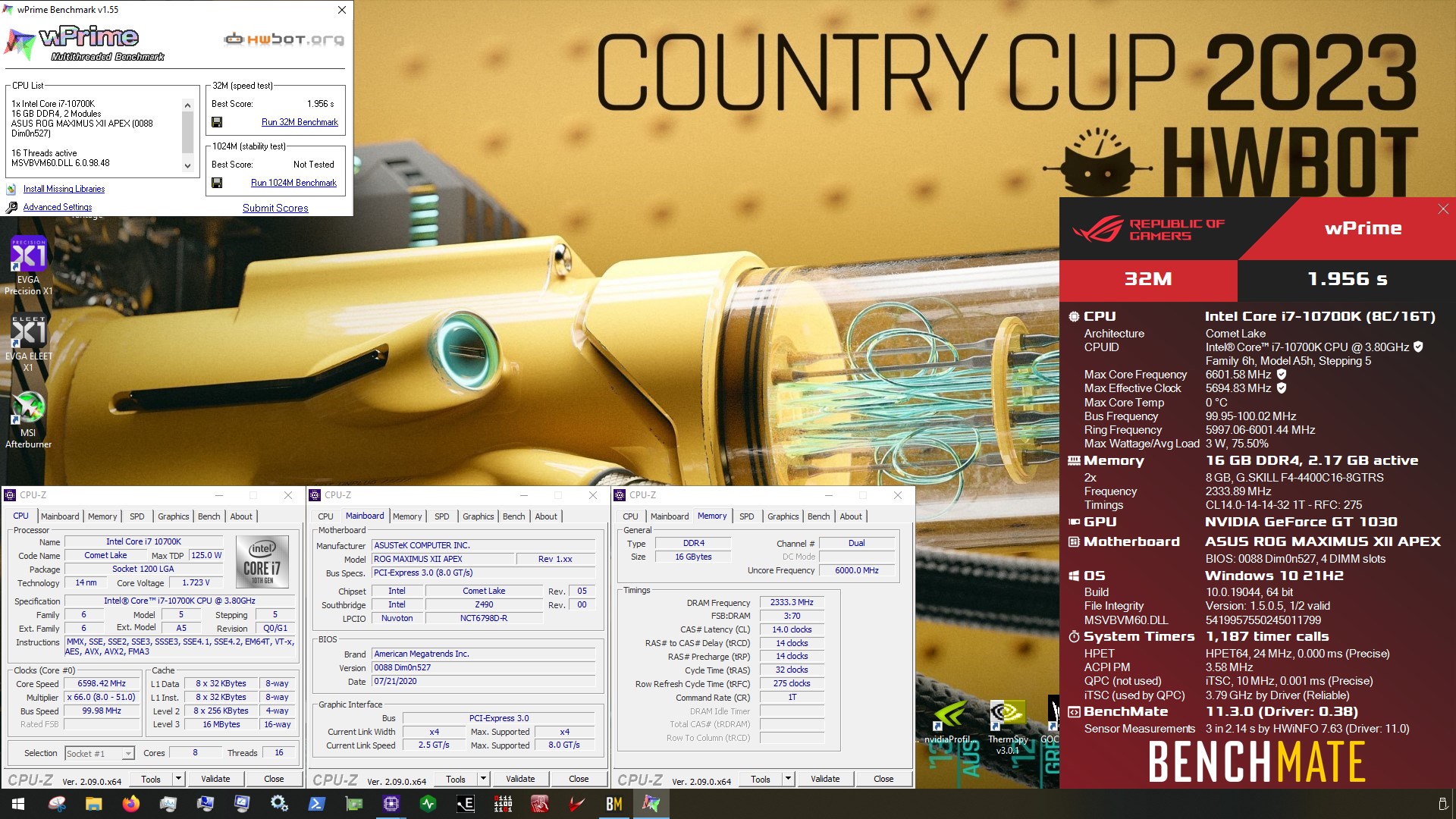The height and width of the screenshot is (819, 1456).
Task: Click BIOS Version 0088 Dim0n527 field
Action: coord(484,668)
